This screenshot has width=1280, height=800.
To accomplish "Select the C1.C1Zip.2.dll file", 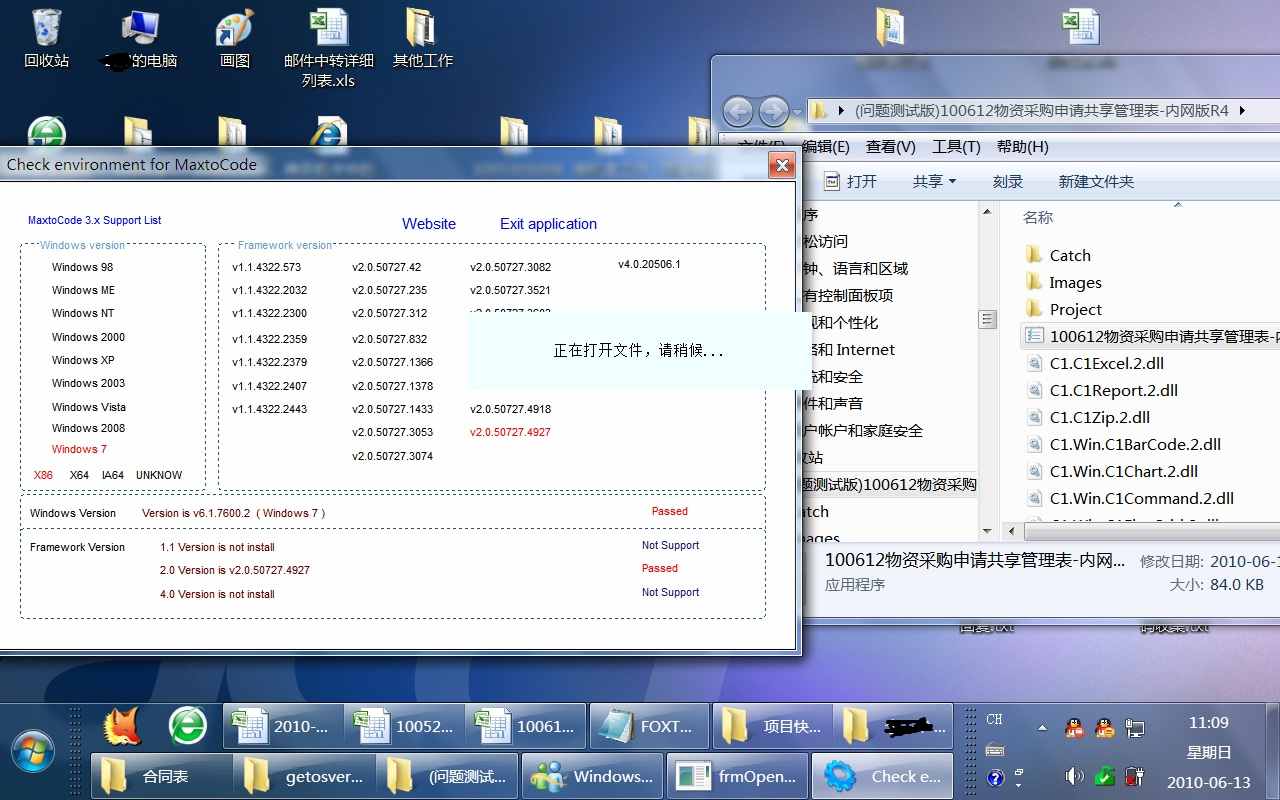I will pos(1099,418).
